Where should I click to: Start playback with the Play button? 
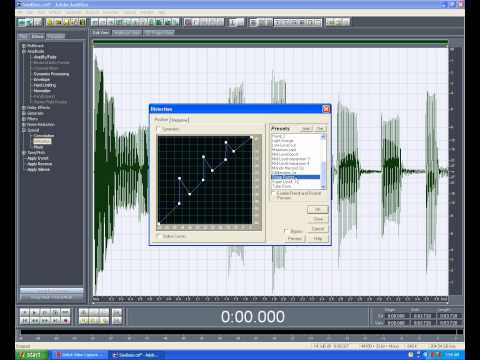[35, 312]
